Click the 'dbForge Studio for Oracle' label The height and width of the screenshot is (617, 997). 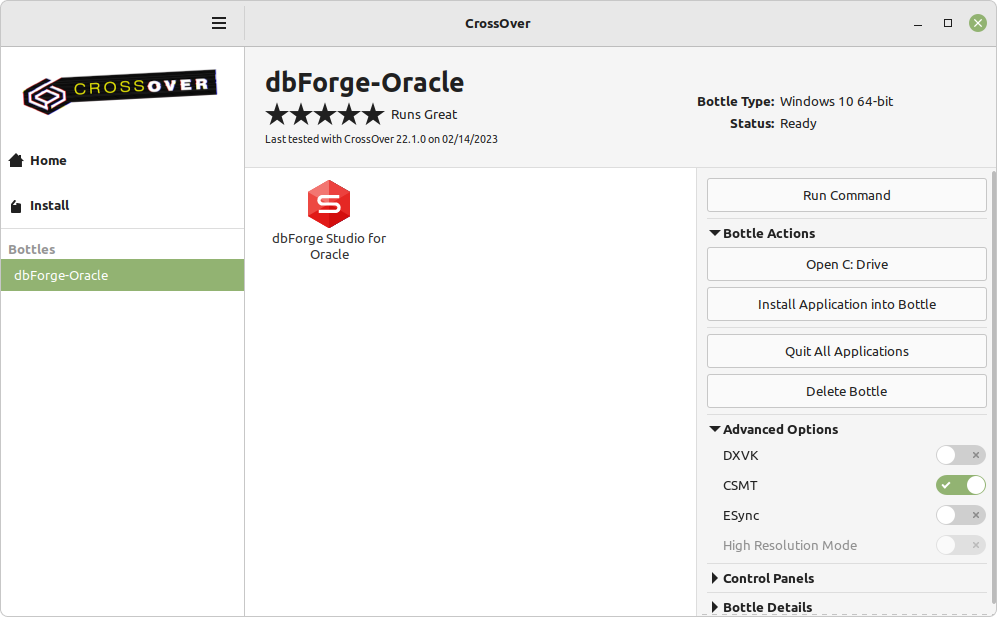click(329, 246)
